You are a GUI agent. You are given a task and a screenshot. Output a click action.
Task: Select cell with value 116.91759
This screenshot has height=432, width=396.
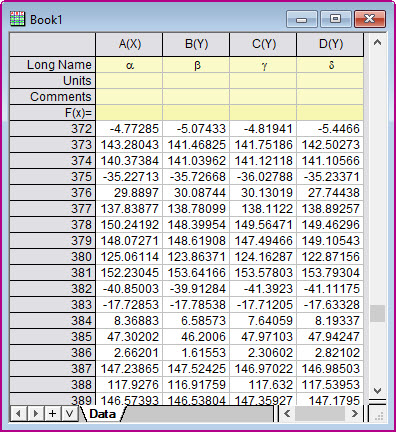coord(196,385)
